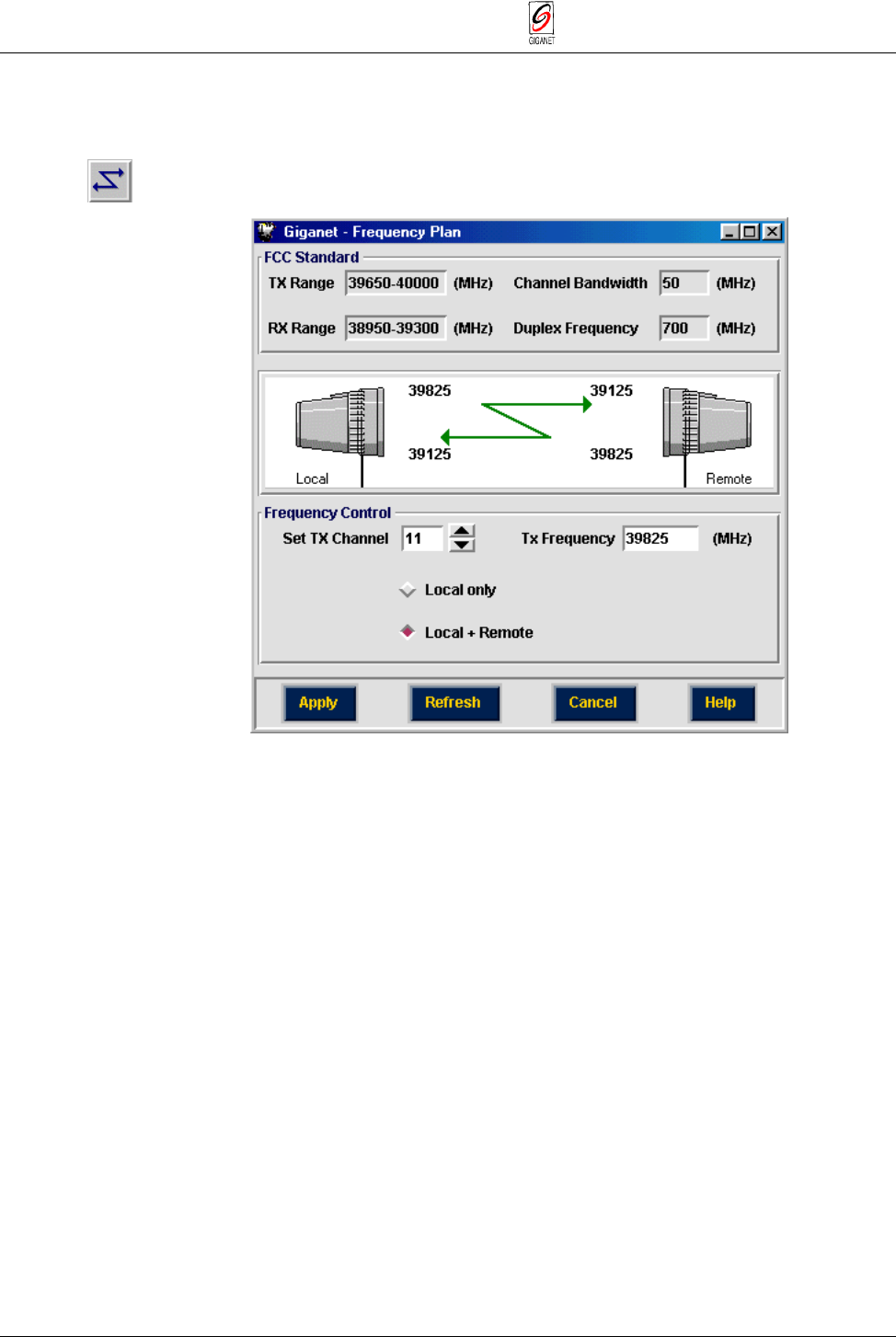Click the RX Range field 38950-39300

point(396,328)
